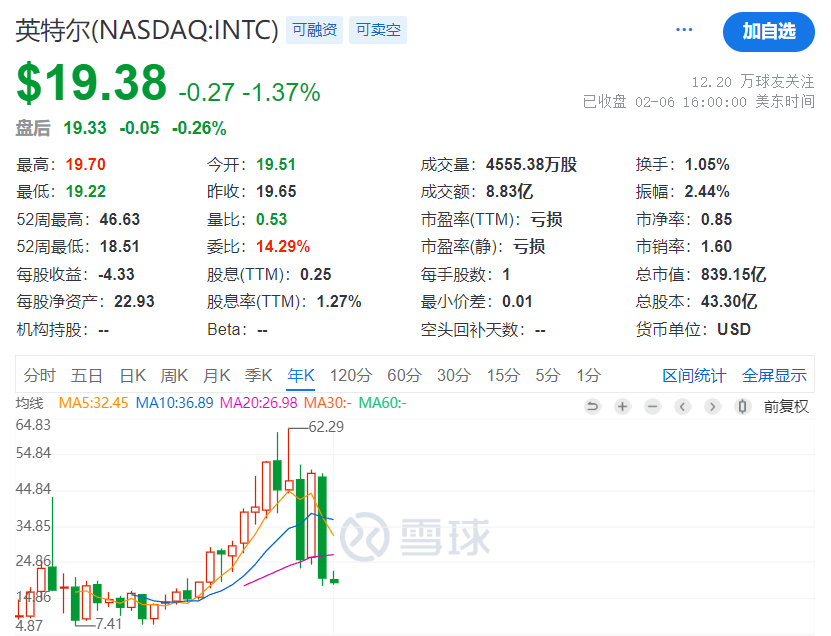The height and width of the screenshot is (636, 831).
Task: Click the 市净率 value 0.85
Action: (717, 219)
